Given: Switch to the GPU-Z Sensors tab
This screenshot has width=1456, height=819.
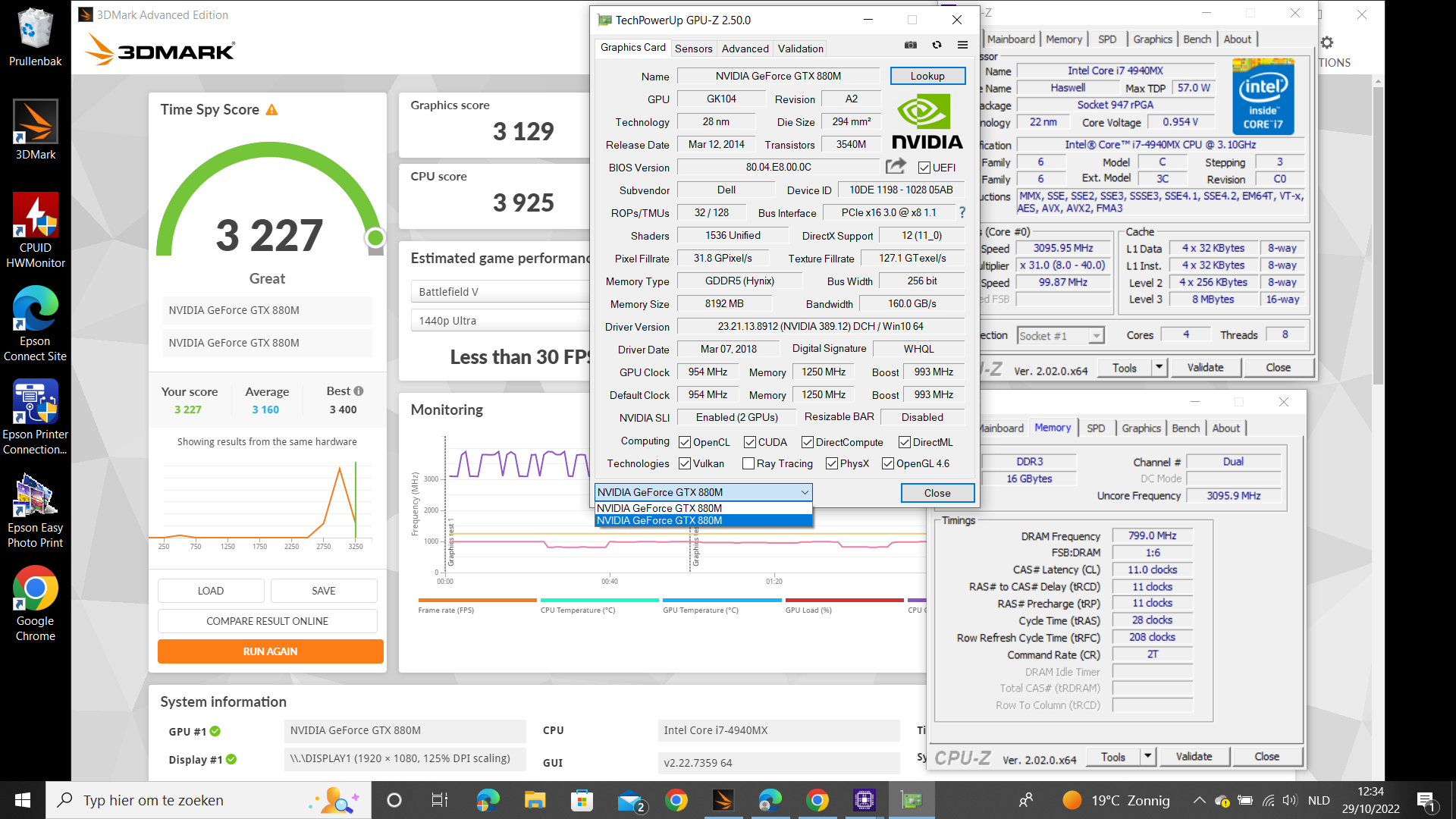Looking at the screenshot, I should pos(693,49).
